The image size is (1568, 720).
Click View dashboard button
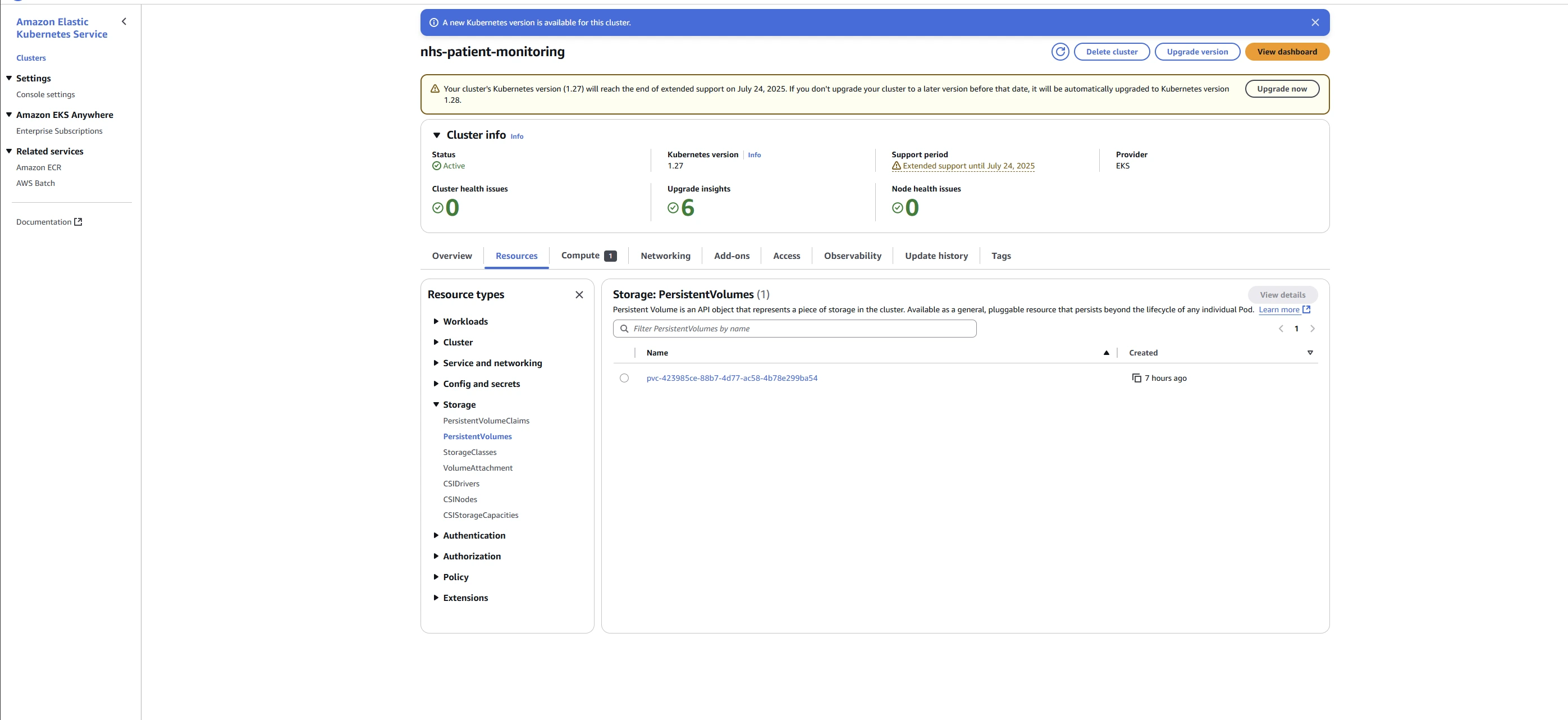1287,52
